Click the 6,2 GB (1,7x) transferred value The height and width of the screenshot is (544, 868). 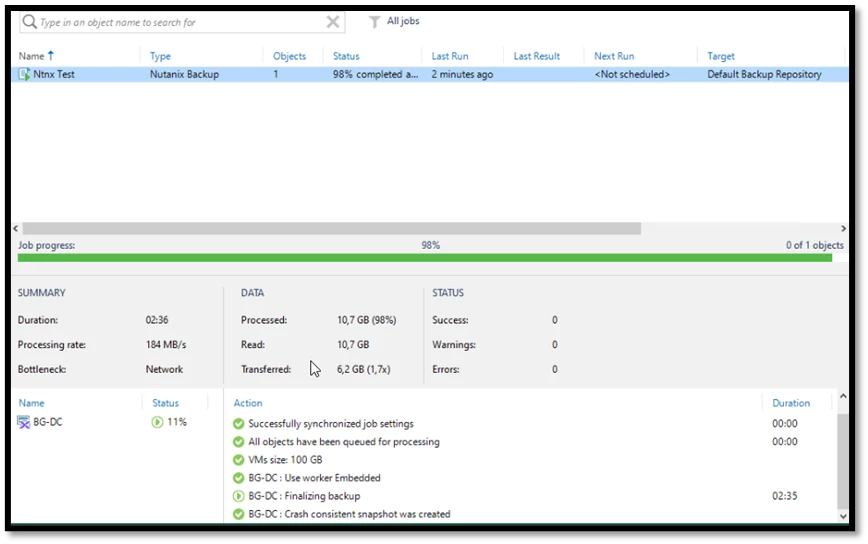pos(364,370)
